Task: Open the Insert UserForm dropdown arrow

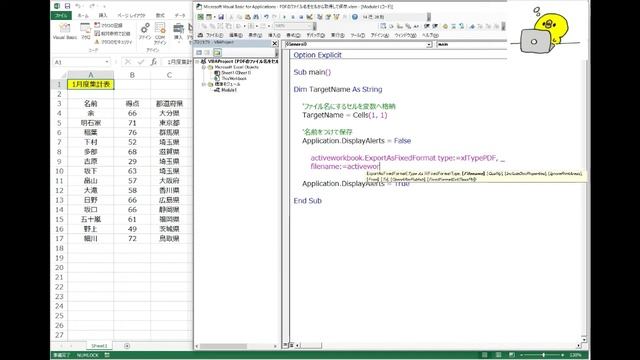Action: coord(214,17)
